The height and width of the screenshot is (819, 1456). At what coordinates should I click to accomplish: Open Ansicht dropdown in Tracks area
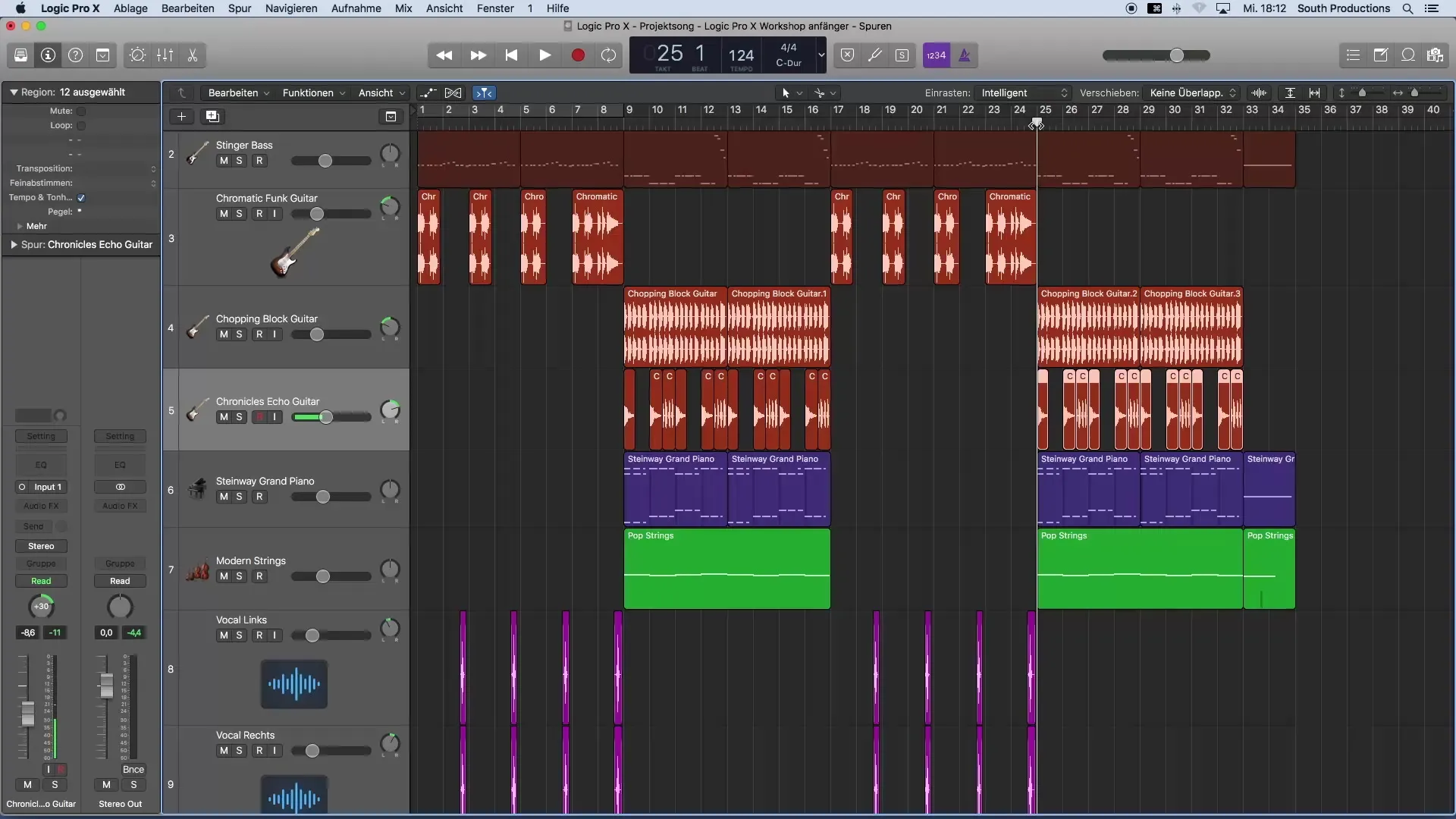(381, 93)
